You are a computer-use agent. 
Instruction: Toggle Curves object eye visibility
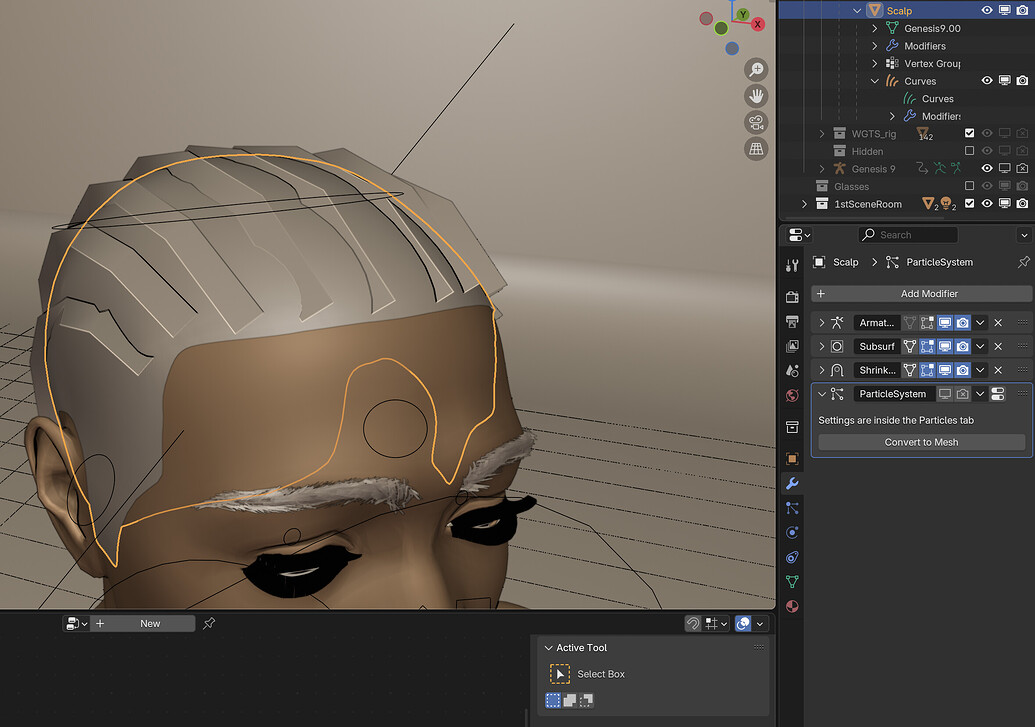pos(987,81)
